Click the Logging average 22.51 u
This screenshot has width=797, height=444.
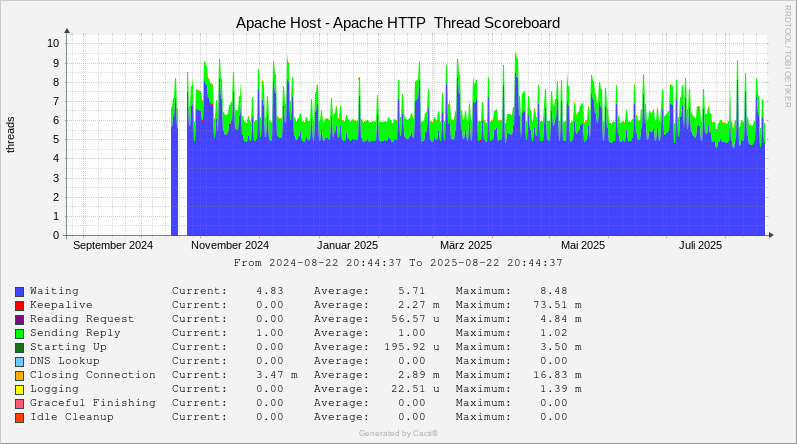[415, 389]
